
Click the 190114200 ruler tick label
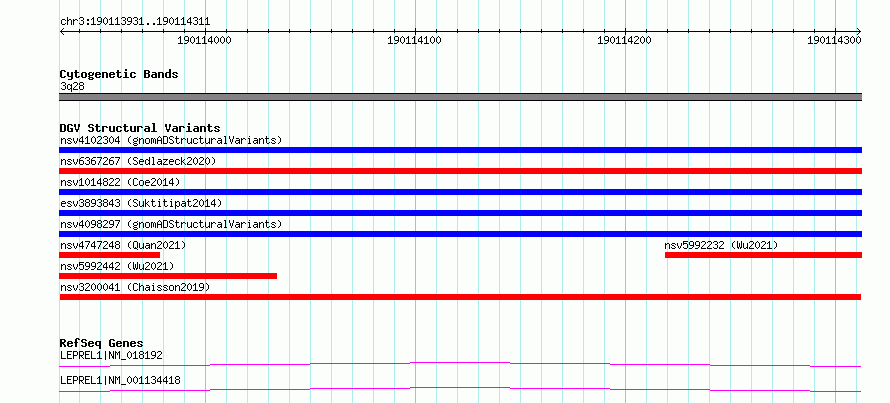[624, 40]
